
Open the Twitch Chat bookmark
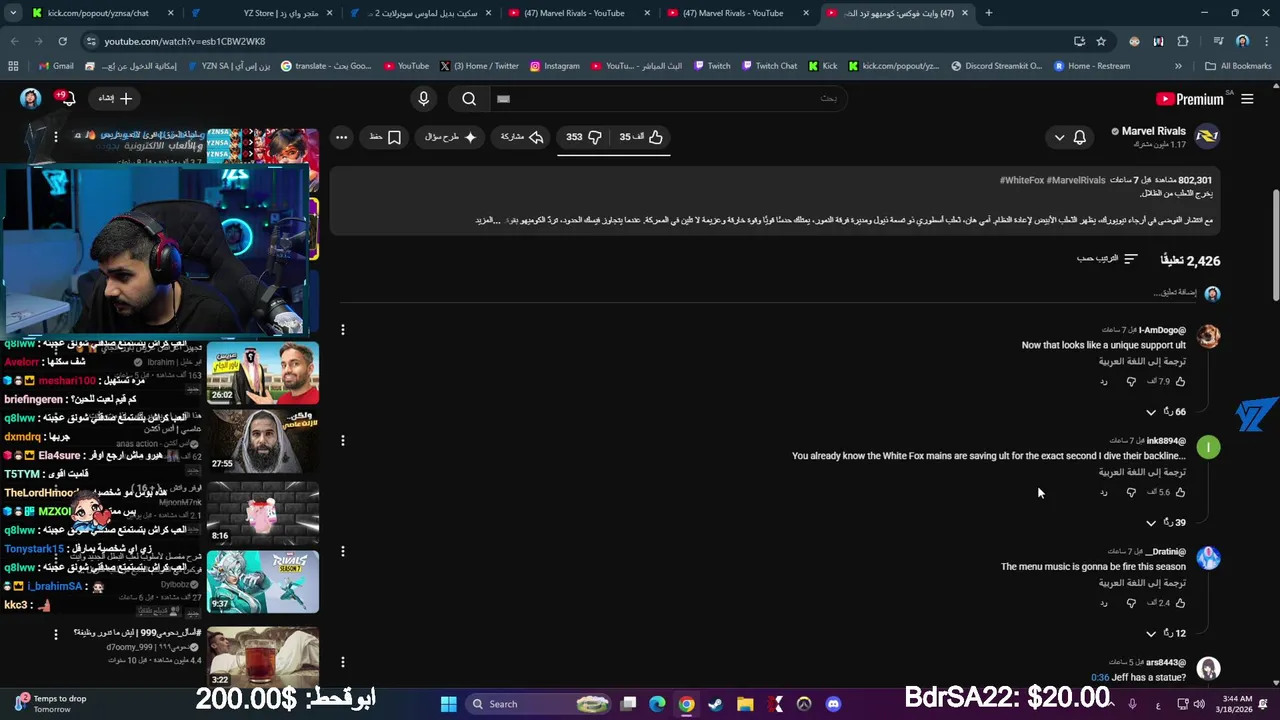point(769,66)
